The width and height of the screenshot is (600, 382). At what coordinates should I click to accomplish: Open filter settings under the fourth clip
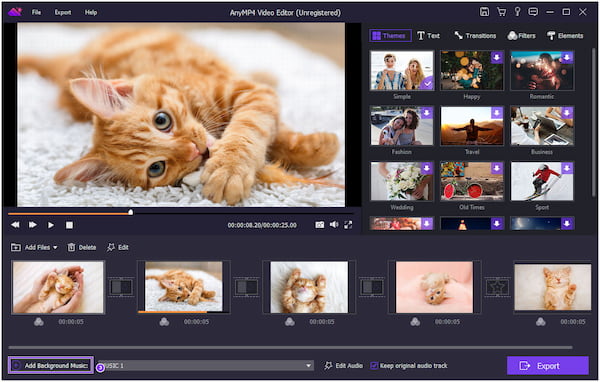pos(415,322)
